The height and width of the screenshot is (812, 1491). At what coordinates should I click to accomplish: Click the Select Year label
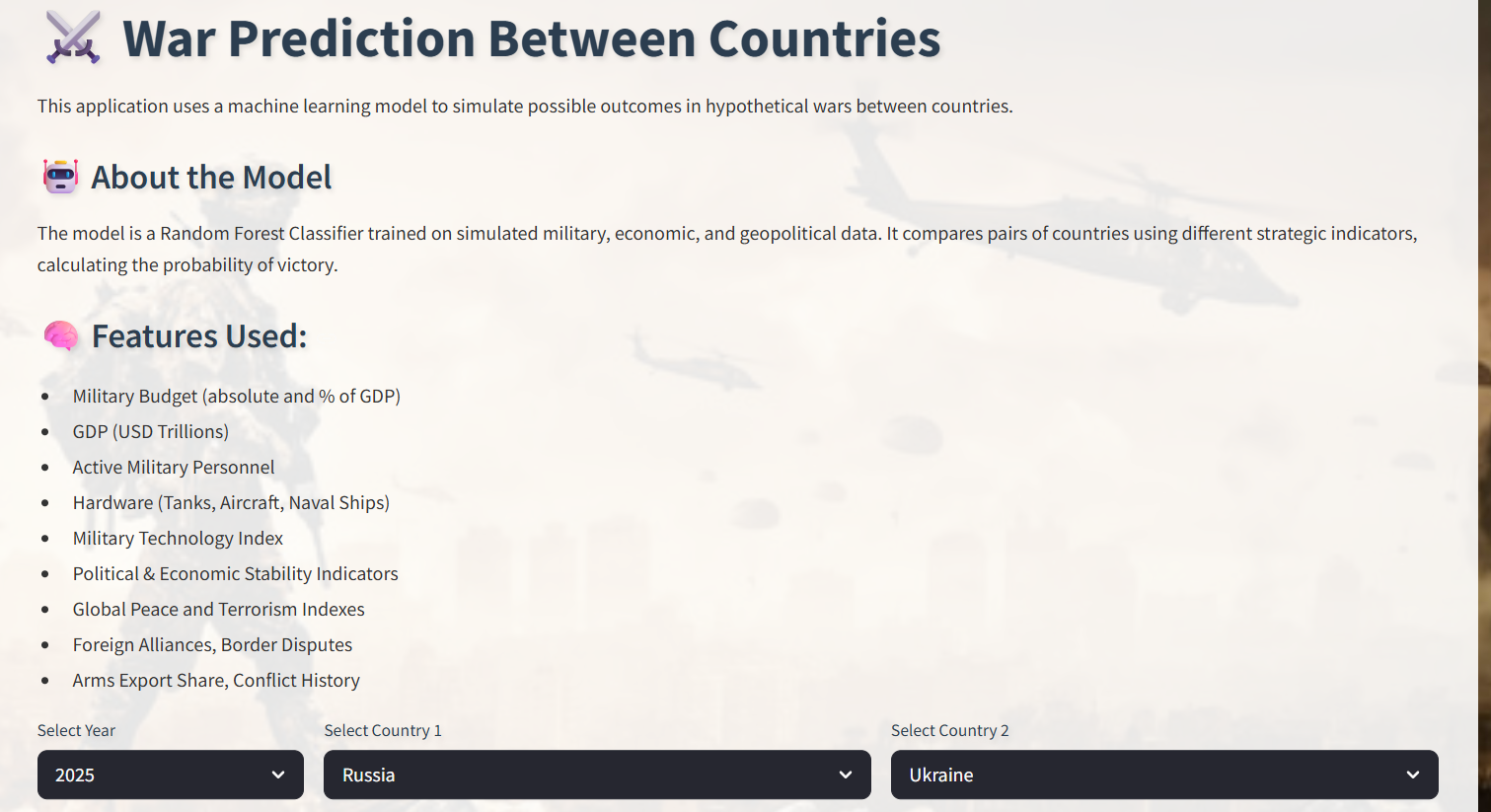76,730
